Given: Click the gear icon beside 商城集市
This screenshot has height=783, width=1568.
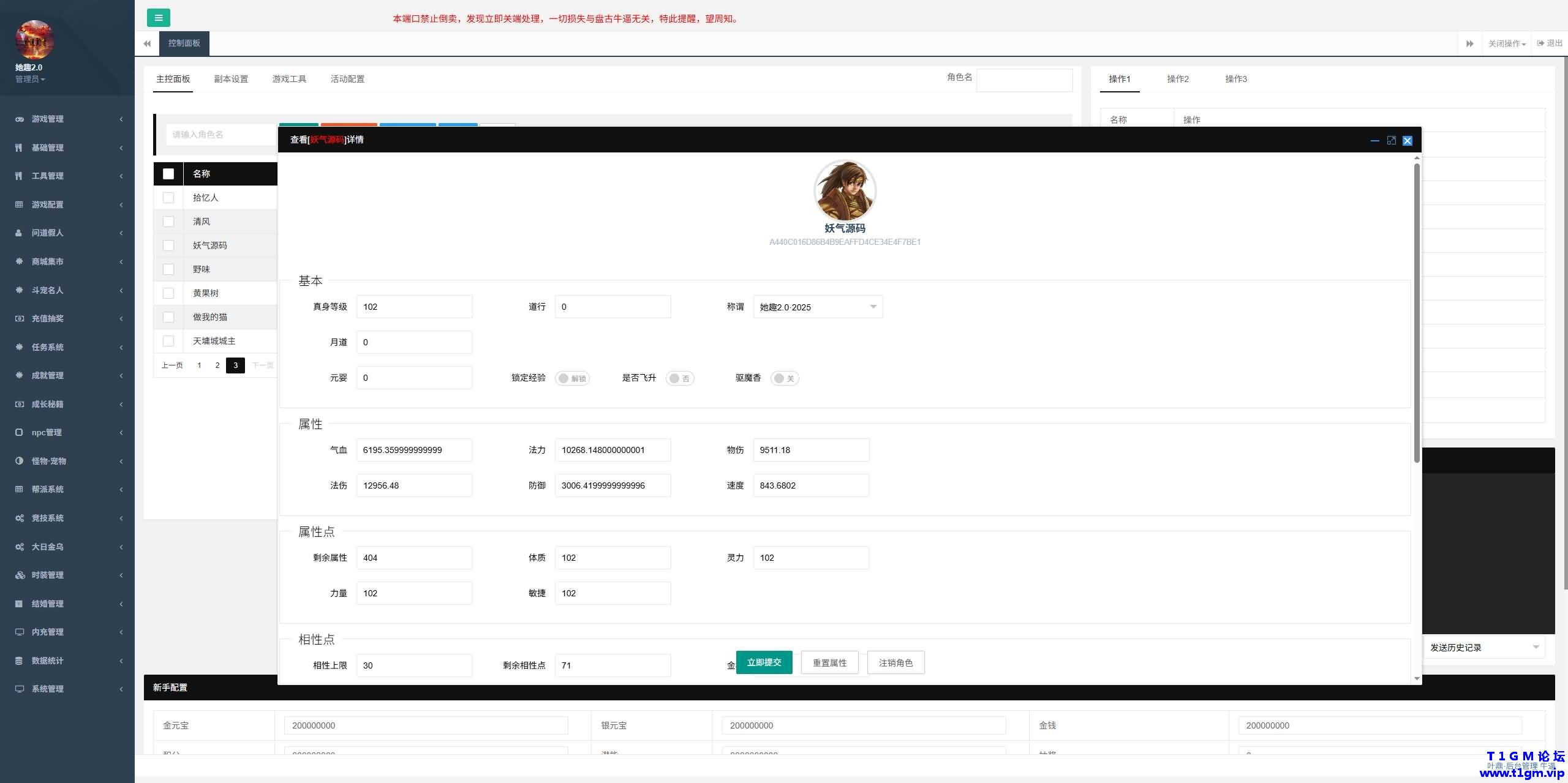Looking at the screenshot, I should pos(19,261).
